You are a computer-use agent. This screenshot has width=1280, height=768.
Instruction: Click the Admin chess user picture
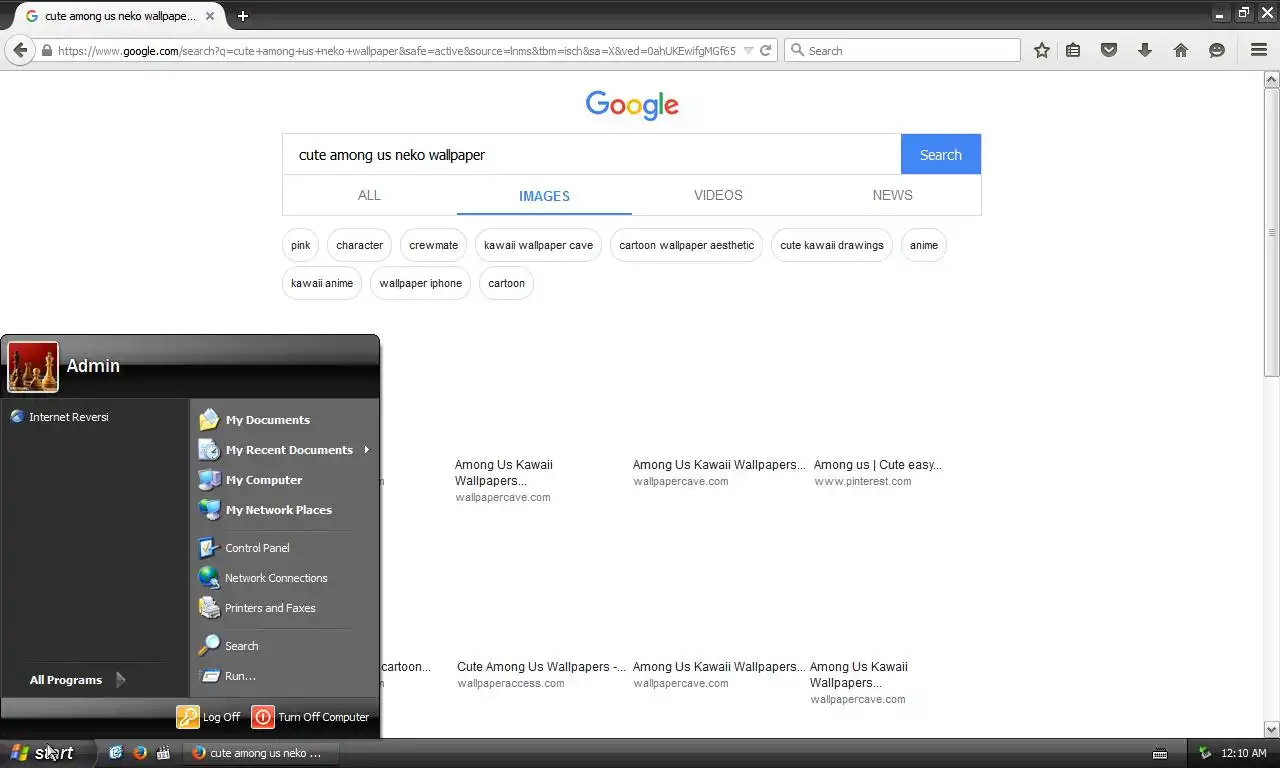coord(33,367)
